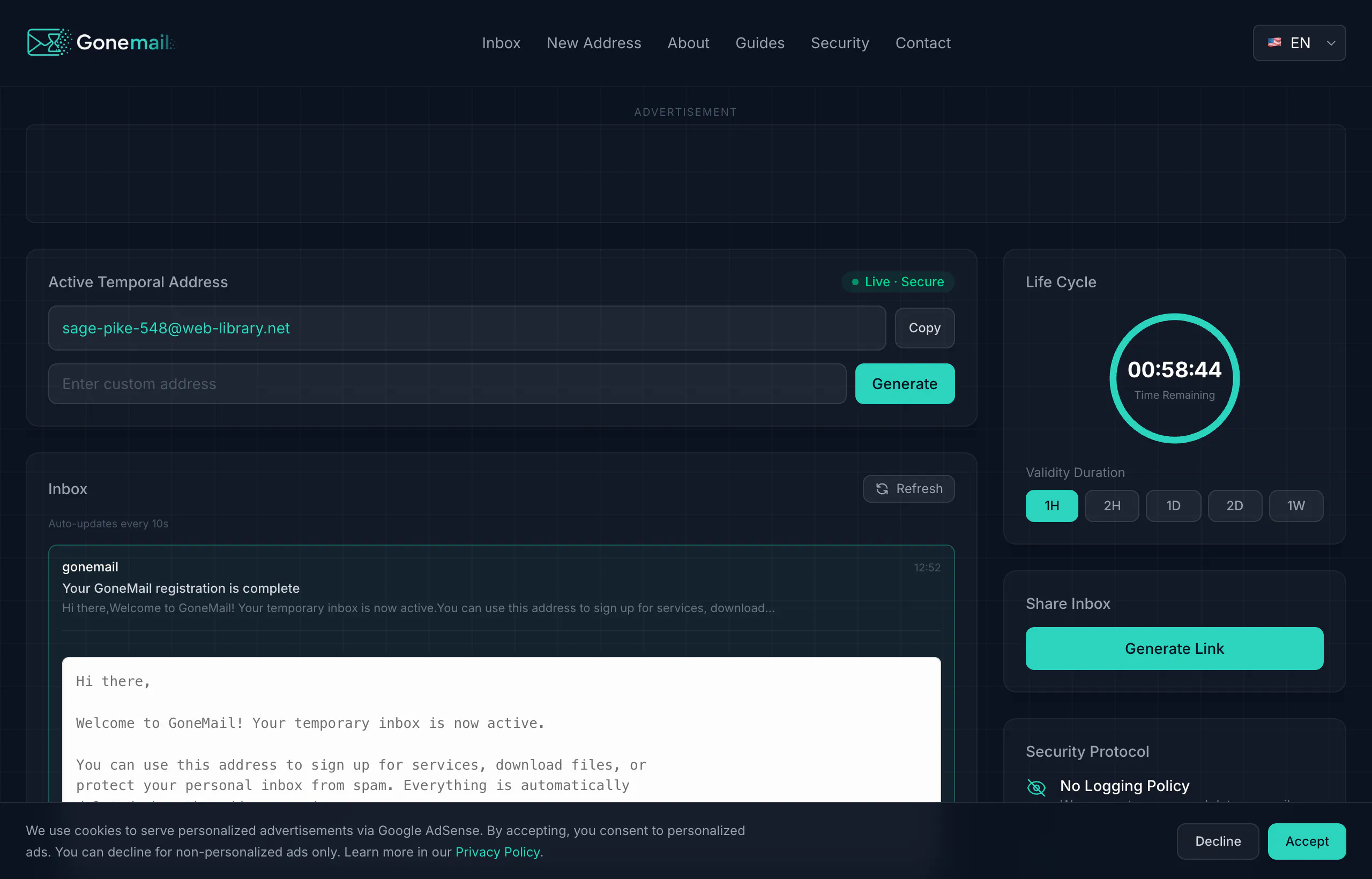Accept the cookie consent
The width and height of the screenshot is (1372, 879).
coord(1307,841)
